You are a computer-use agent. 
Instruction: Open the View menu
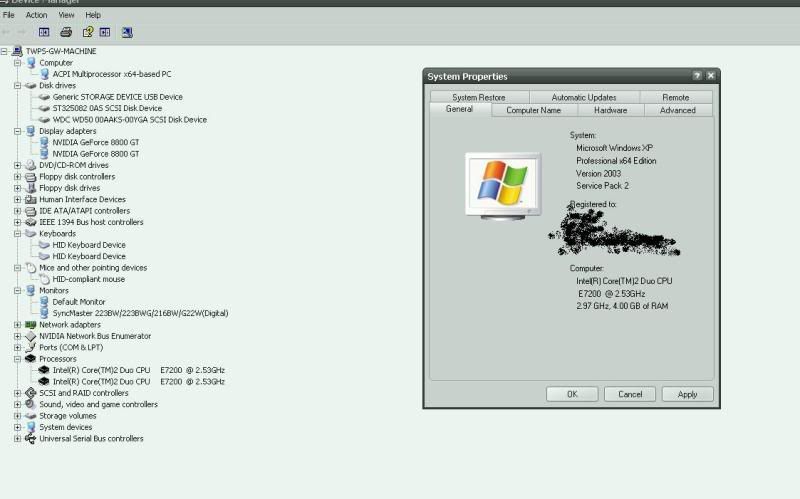coord(66,15)
